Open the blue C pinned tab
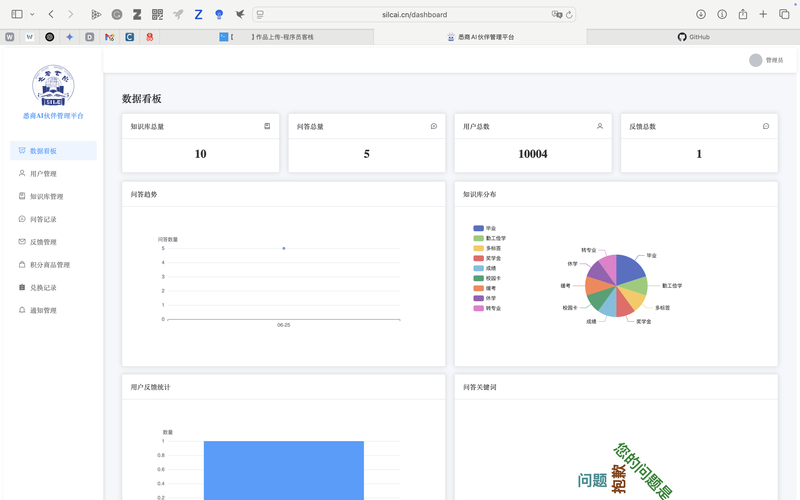The width and height of the screenshot is (800, 500). coord(130,37)
